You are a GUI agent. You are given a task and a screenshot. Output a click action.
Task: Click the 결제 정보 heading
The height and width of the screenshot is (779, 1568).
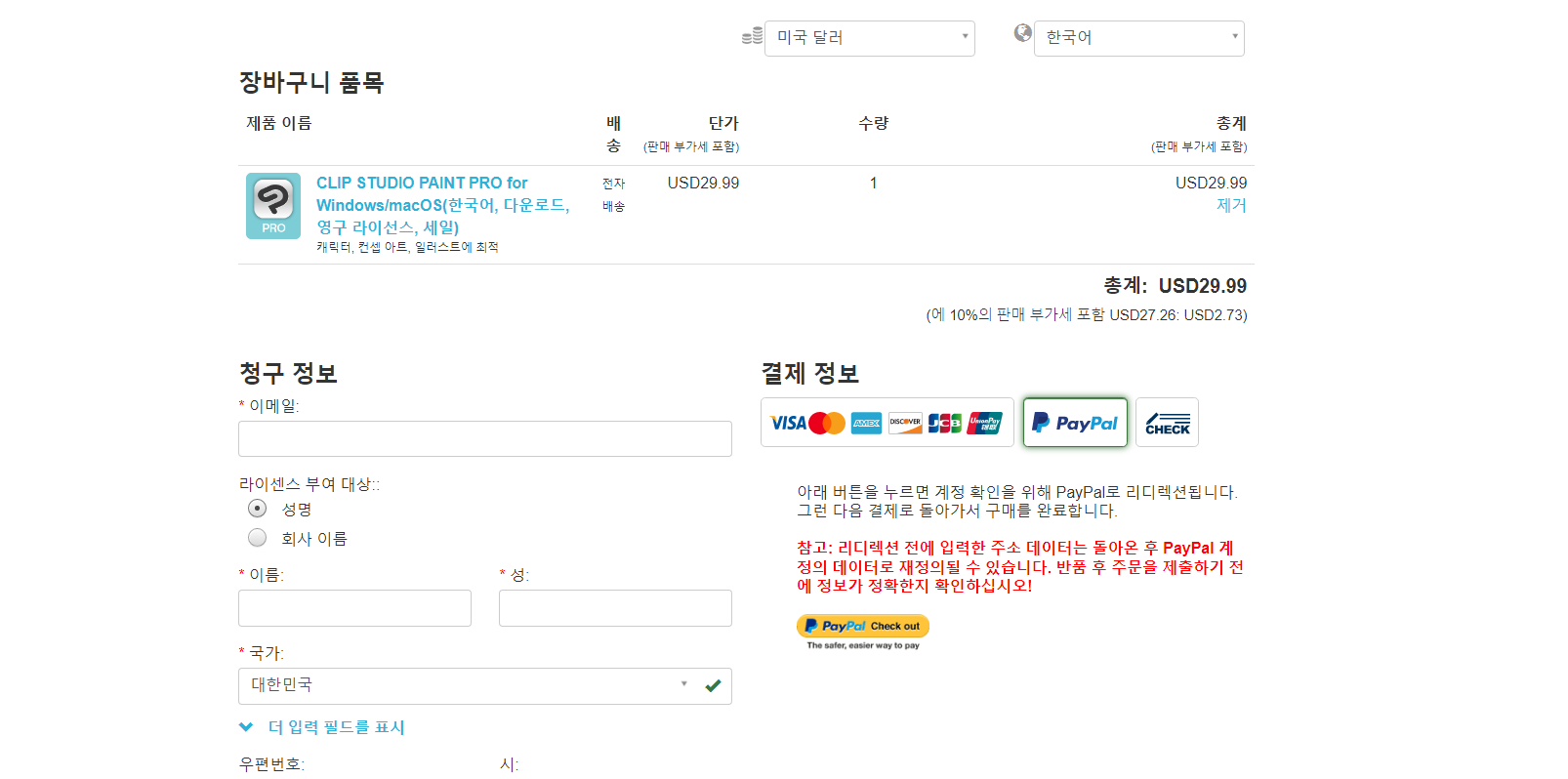(809, 373)
